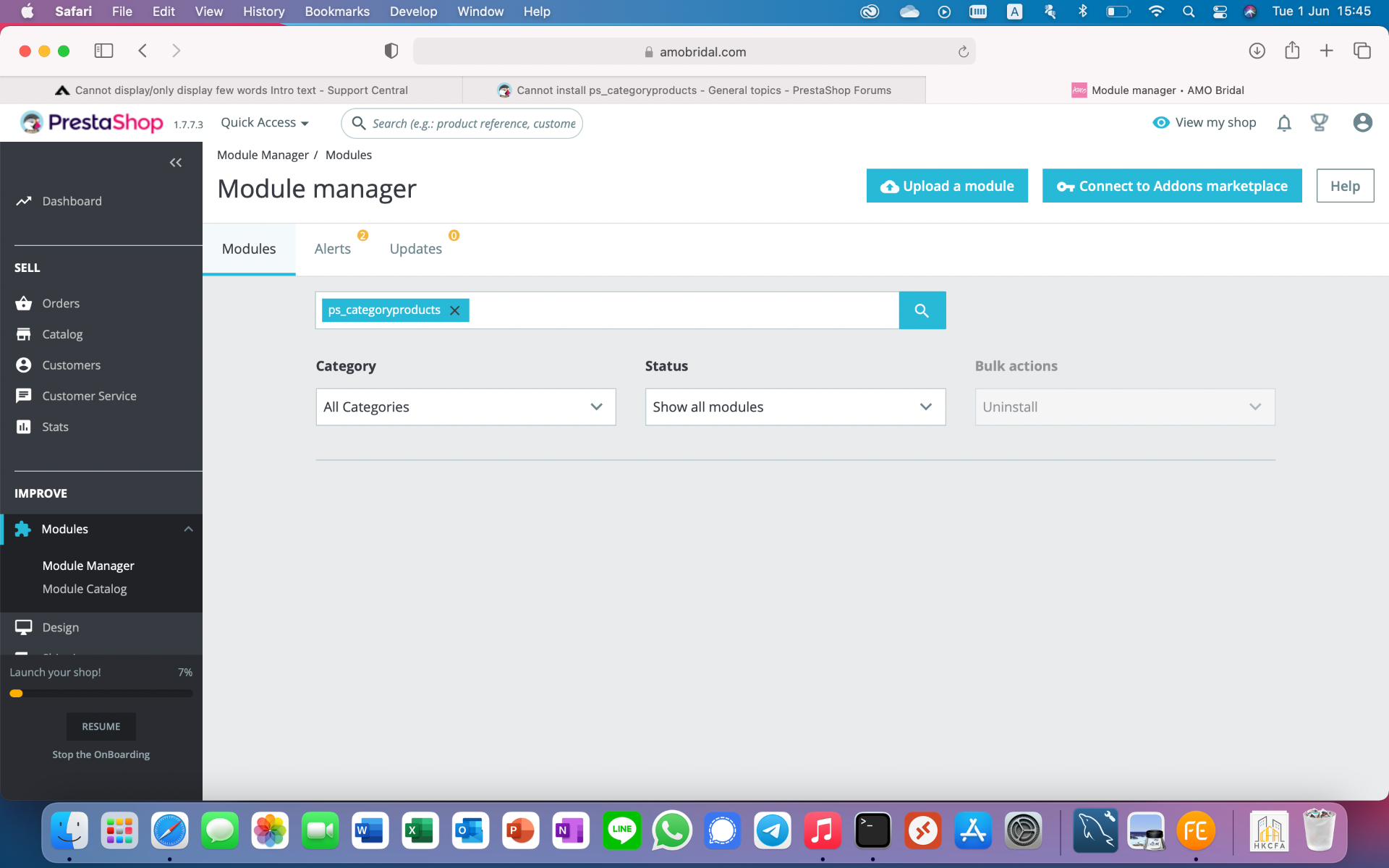Click the blue module search magnifier button
The width and height of the screenshot is (1389, 868).
pyautogui.click(x=922, y=310)
